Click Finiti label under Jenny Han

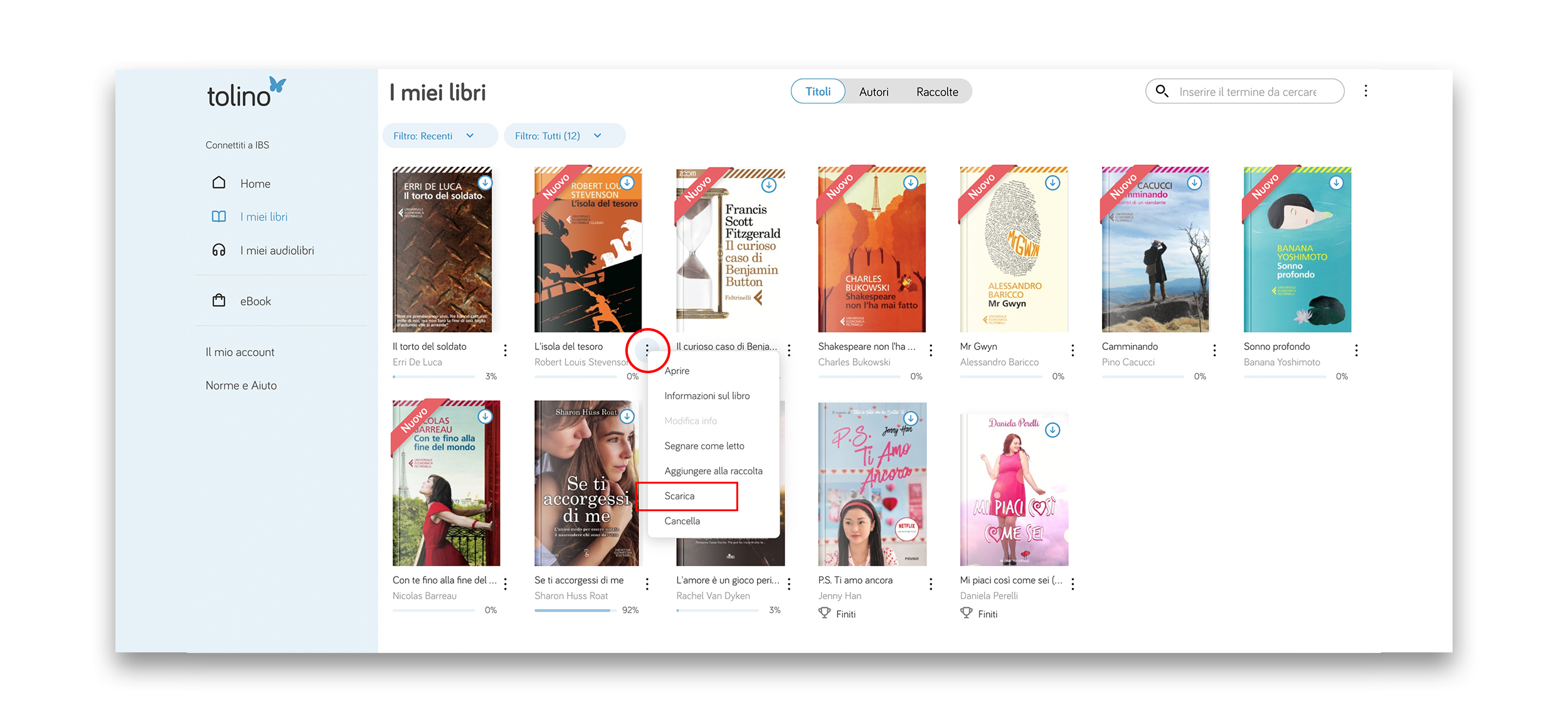[845, 614]
